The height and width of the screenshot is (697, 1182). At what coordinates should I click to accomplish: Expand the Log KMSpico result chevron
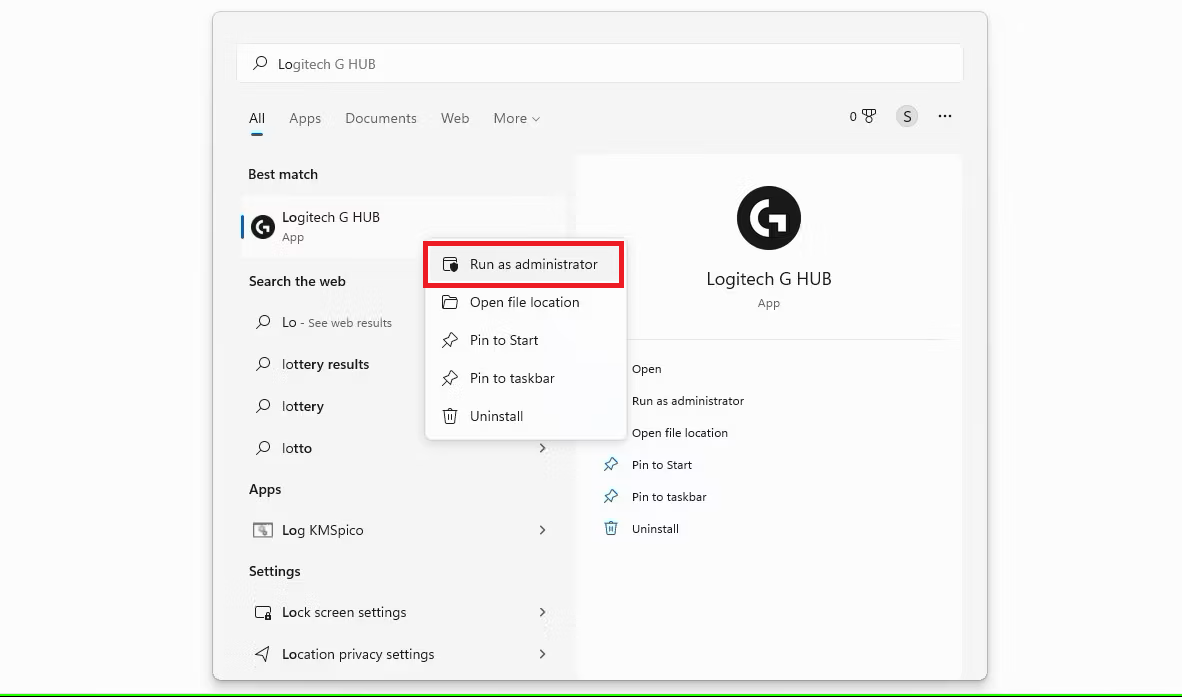click(x=543, y=530)
